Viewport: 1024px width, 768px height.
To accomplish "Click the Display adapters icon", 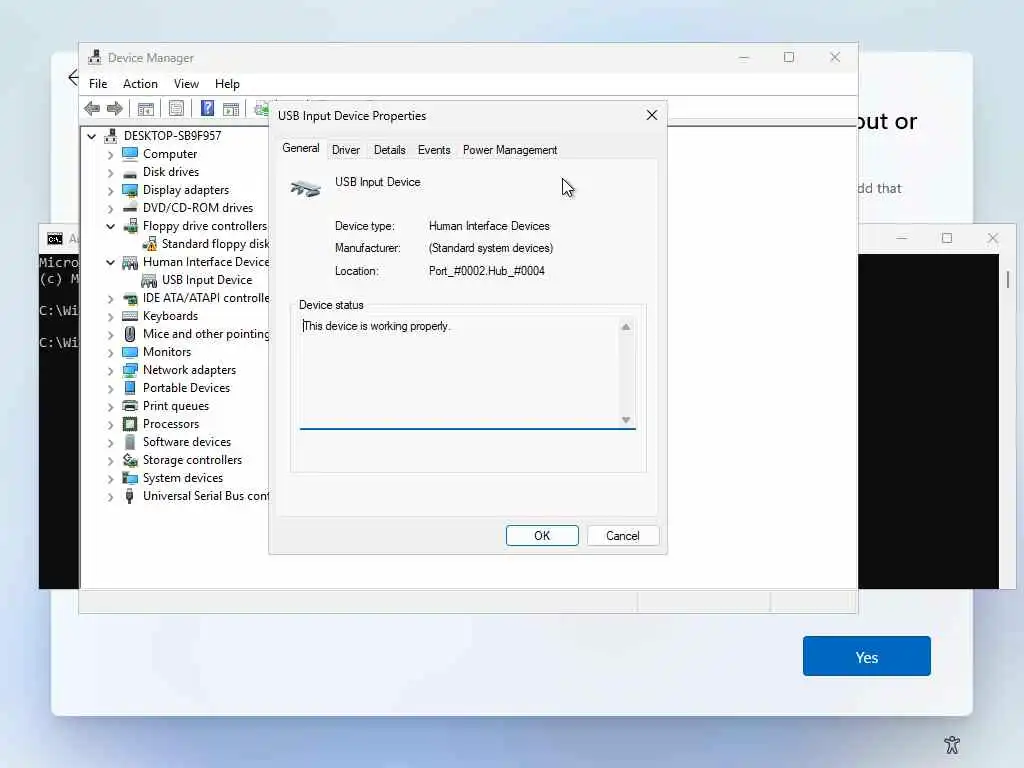I will pyautogui.click(x=130, y=190).
